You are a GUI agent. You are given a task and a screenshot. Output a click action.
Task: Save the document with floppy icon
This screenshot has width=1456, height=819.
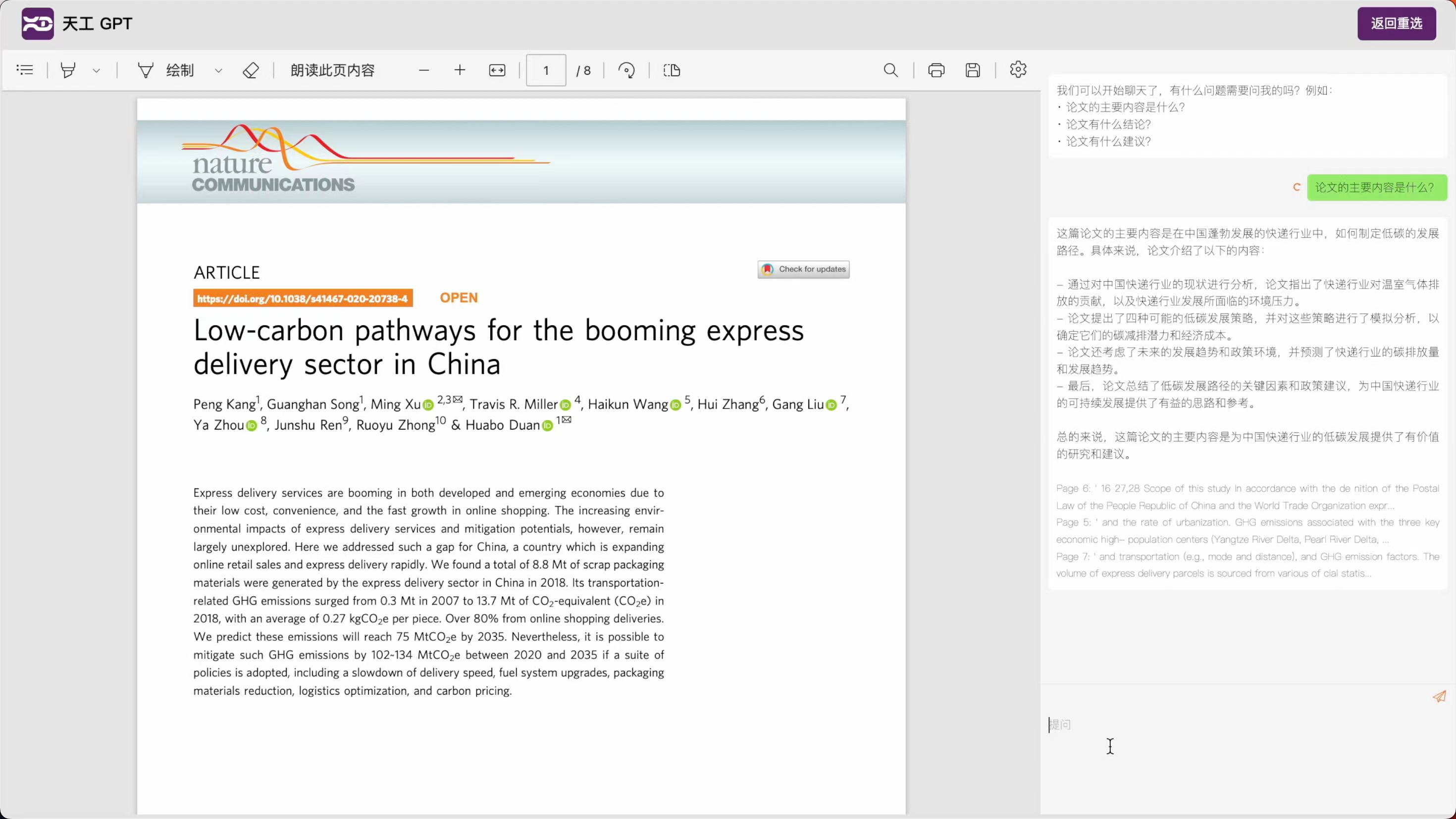click(x=972, y=70)
